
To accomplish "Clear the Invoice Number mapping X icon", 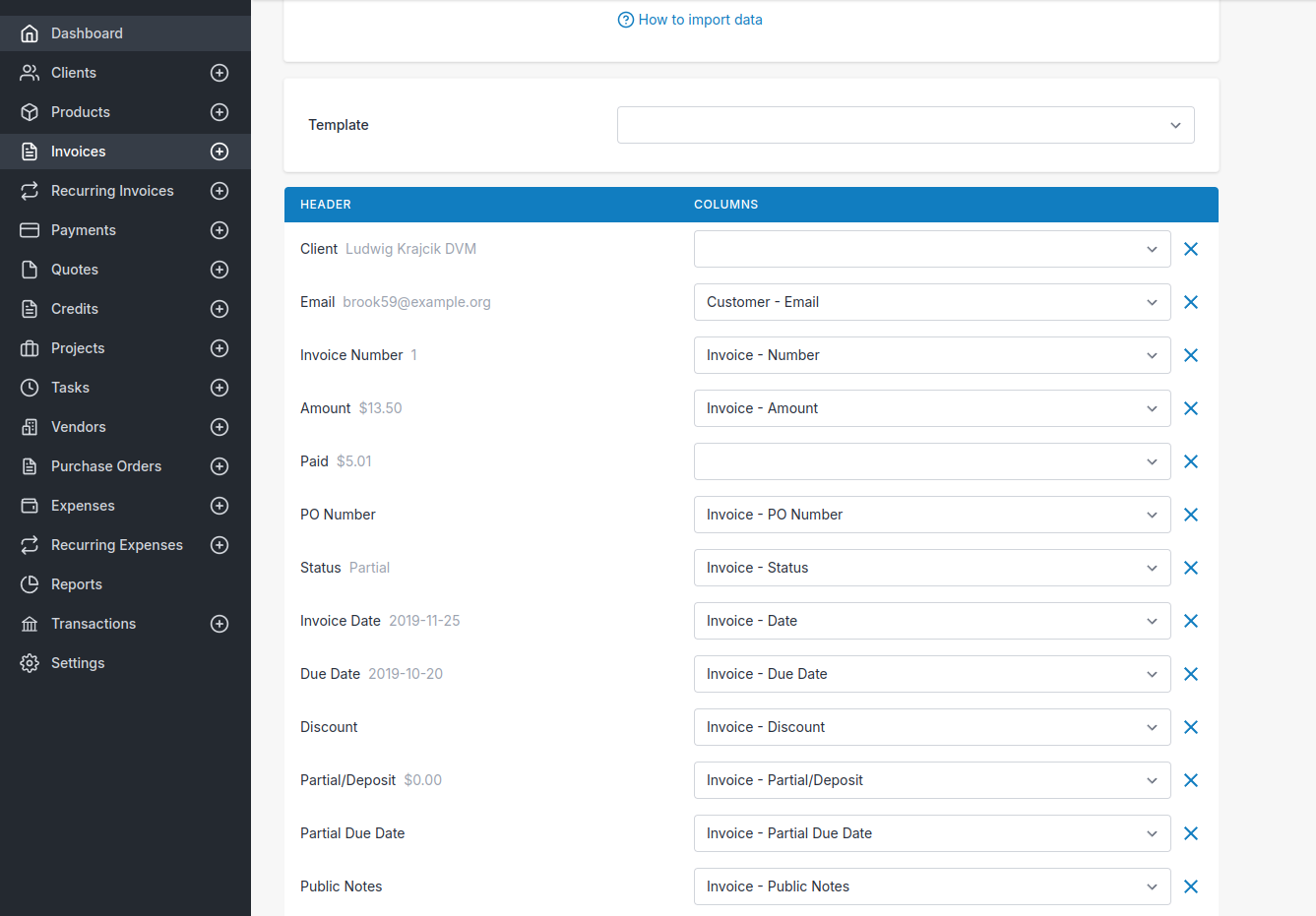I will tap(1190, 355).
